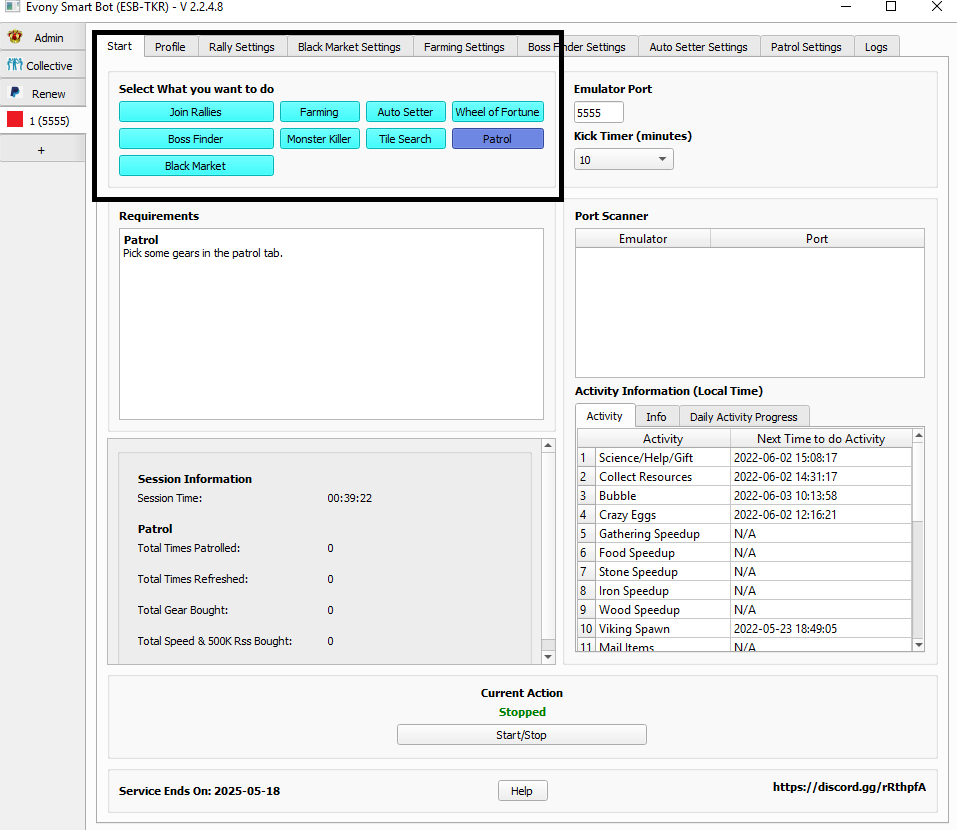957x830 pixels.
Task: Toggle the Boss Finder option
Action: tap(196, 139)
